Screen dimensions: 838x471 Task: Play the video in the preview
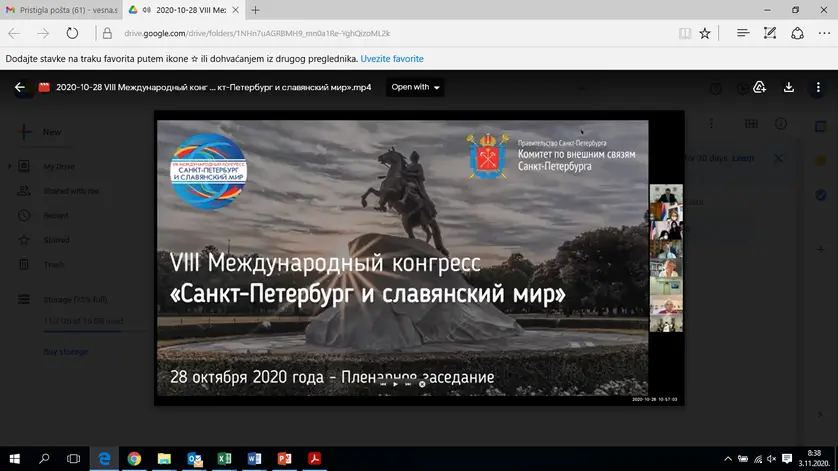tap(395, 383)
